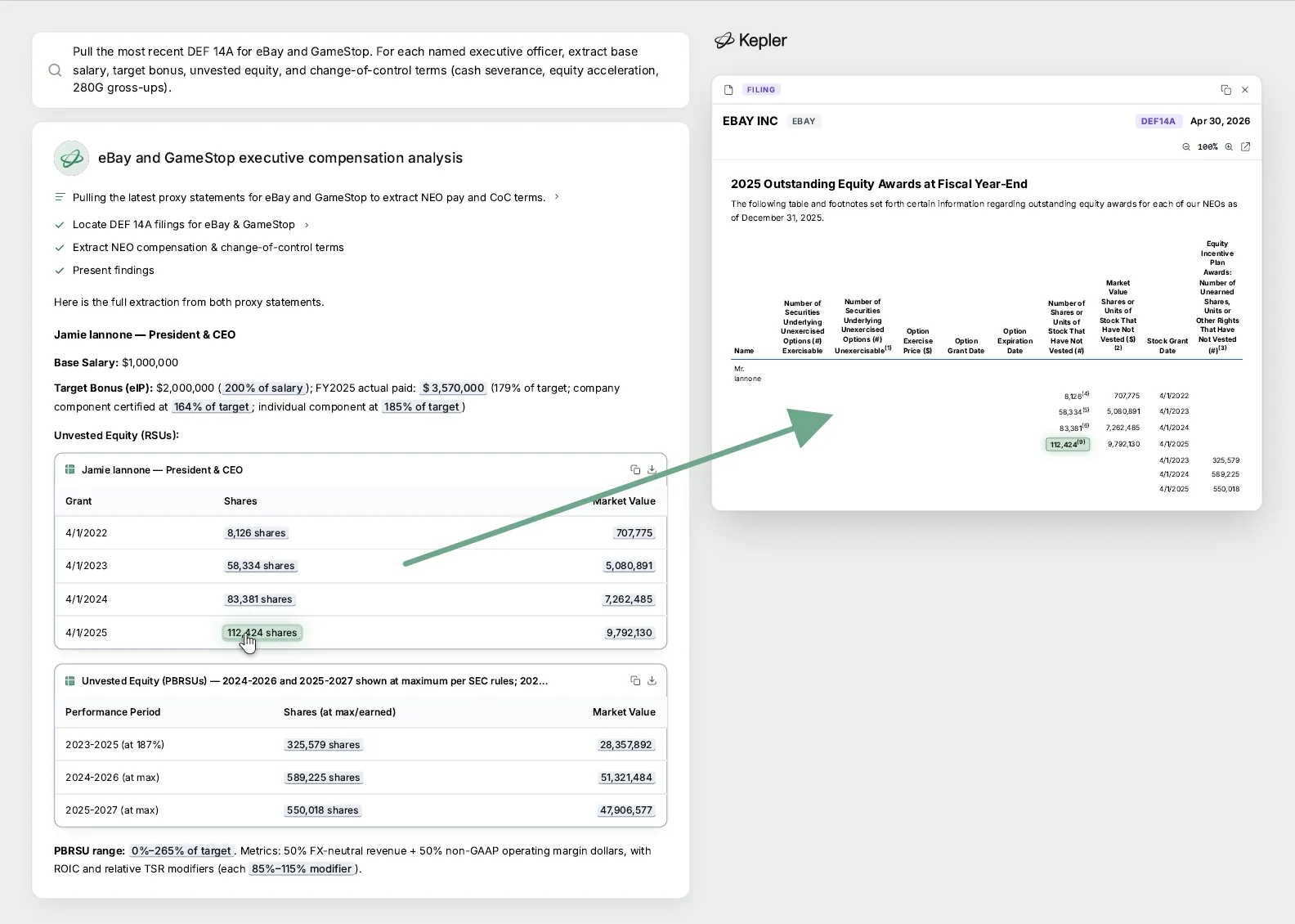Copy the Jamie Iannone RSU table
Viewport: 1295px width, 924px height.
click(635, 469)
